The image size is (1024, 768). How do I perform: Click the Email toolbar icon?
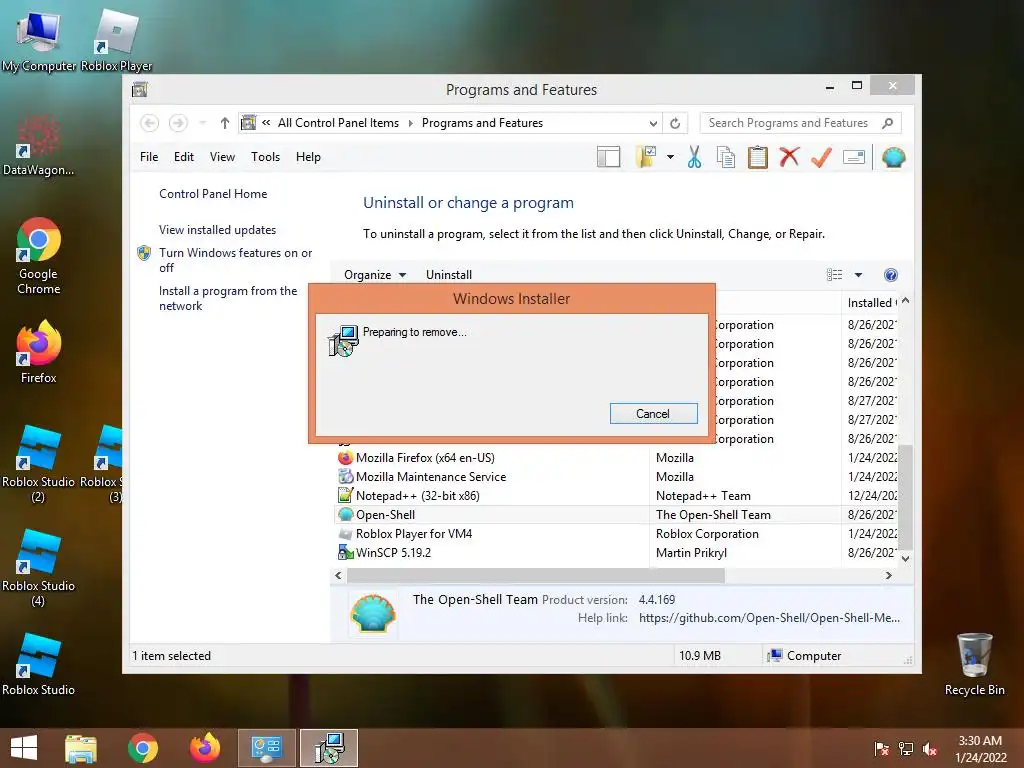click(854, 157)
